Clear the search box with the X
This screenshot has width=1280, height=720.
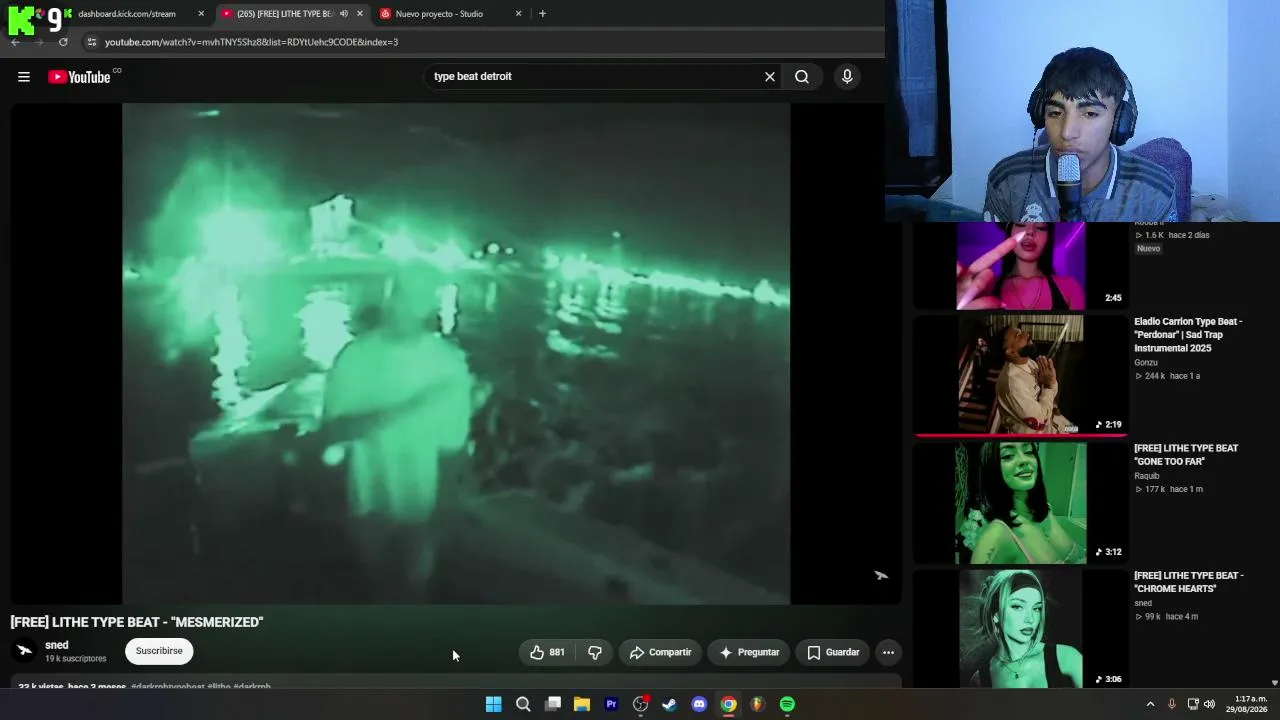pos(770,77)
